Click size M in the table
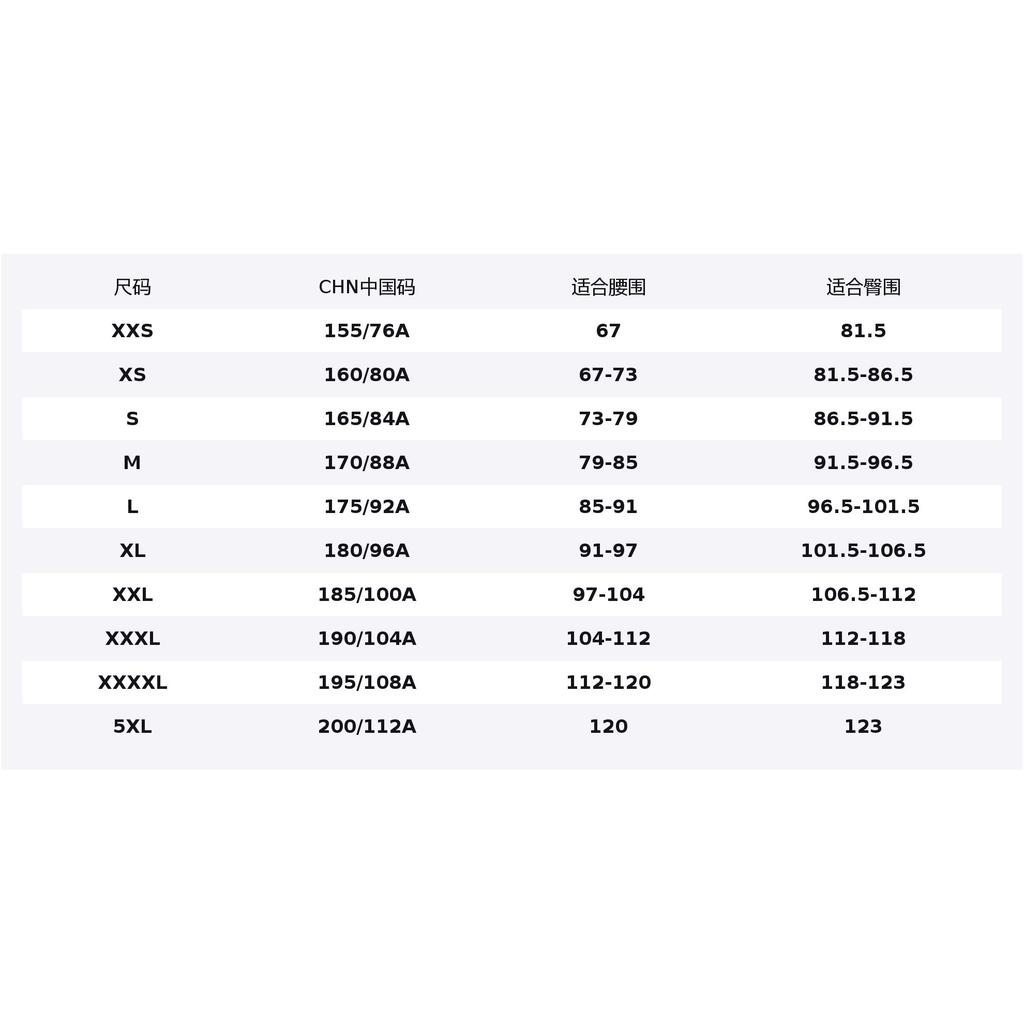 (x=132, y=462)
